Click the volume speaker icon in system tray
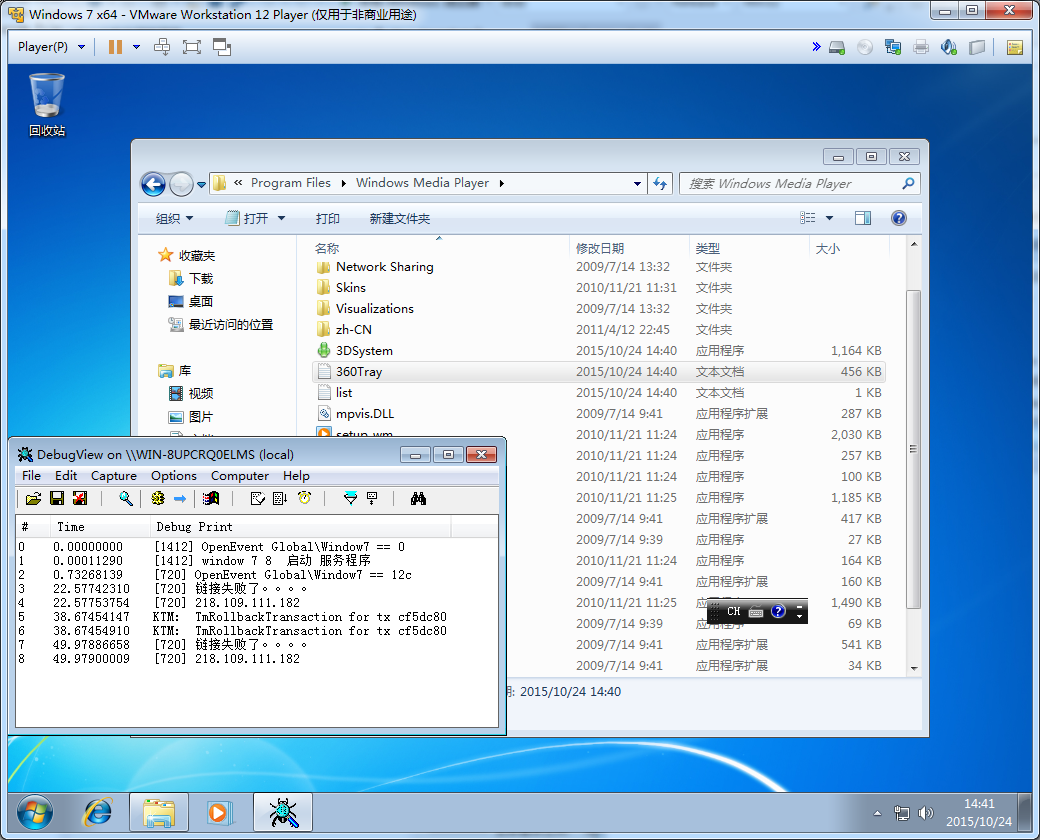The image size is (1040, 840). coord(925,813)
